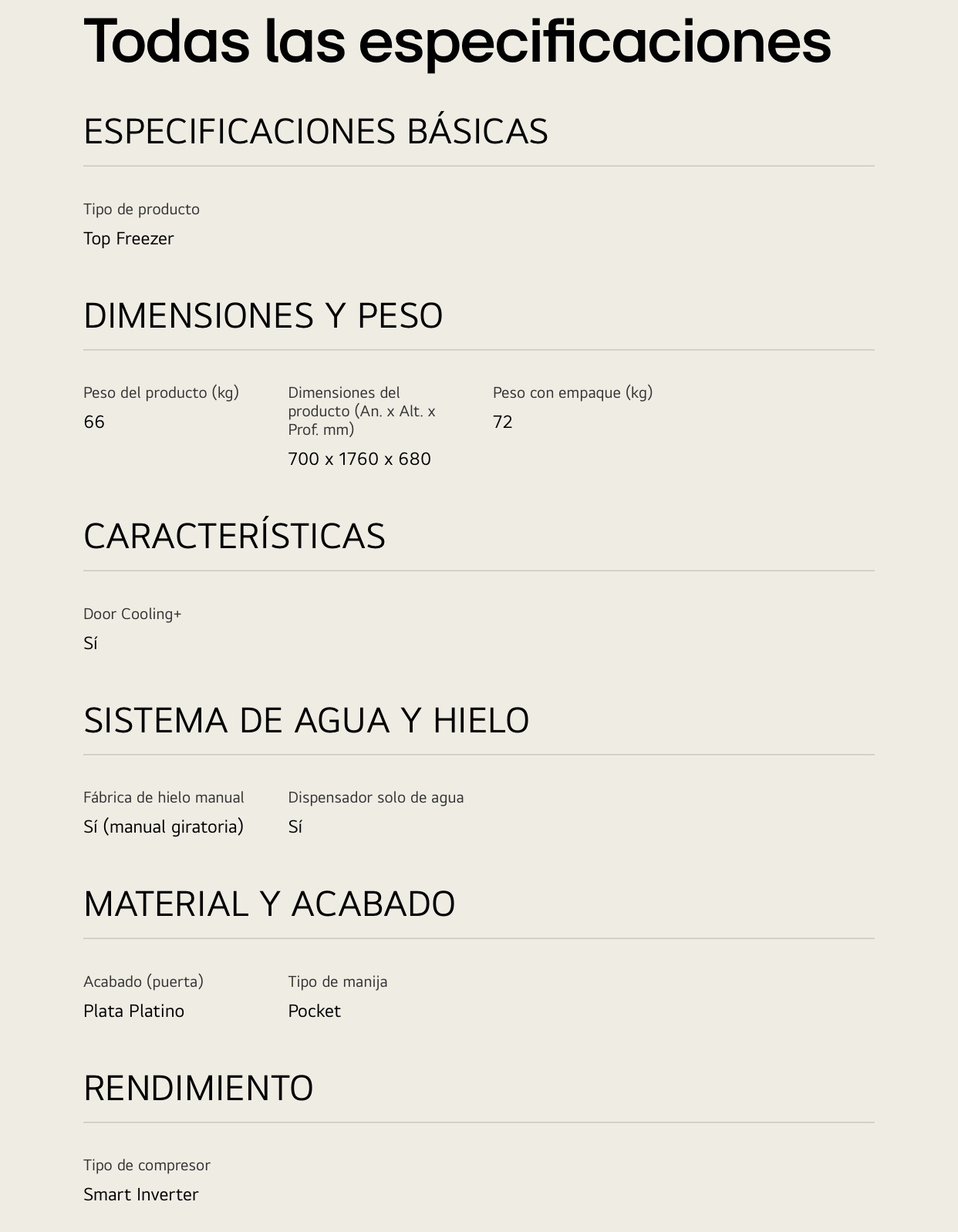This screenshot has width=958, height=1232.
Task: Click the packaged weight value 72
Action: [502, 422]
